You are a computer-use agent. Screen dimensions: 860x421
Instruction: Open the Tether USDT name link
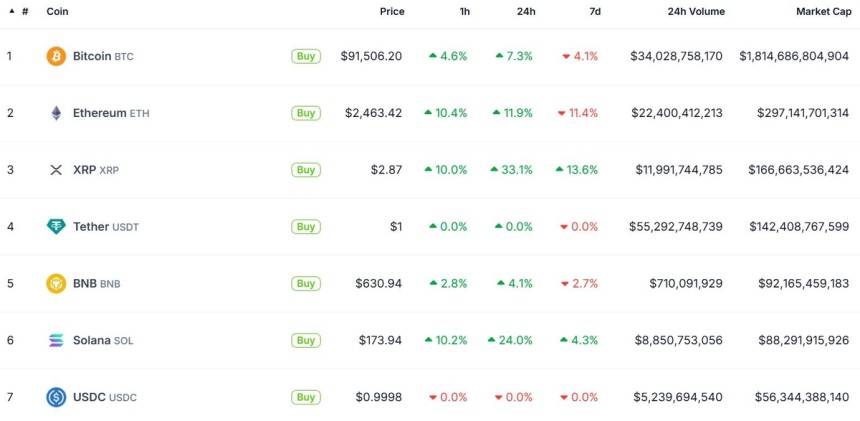(106, 226)
